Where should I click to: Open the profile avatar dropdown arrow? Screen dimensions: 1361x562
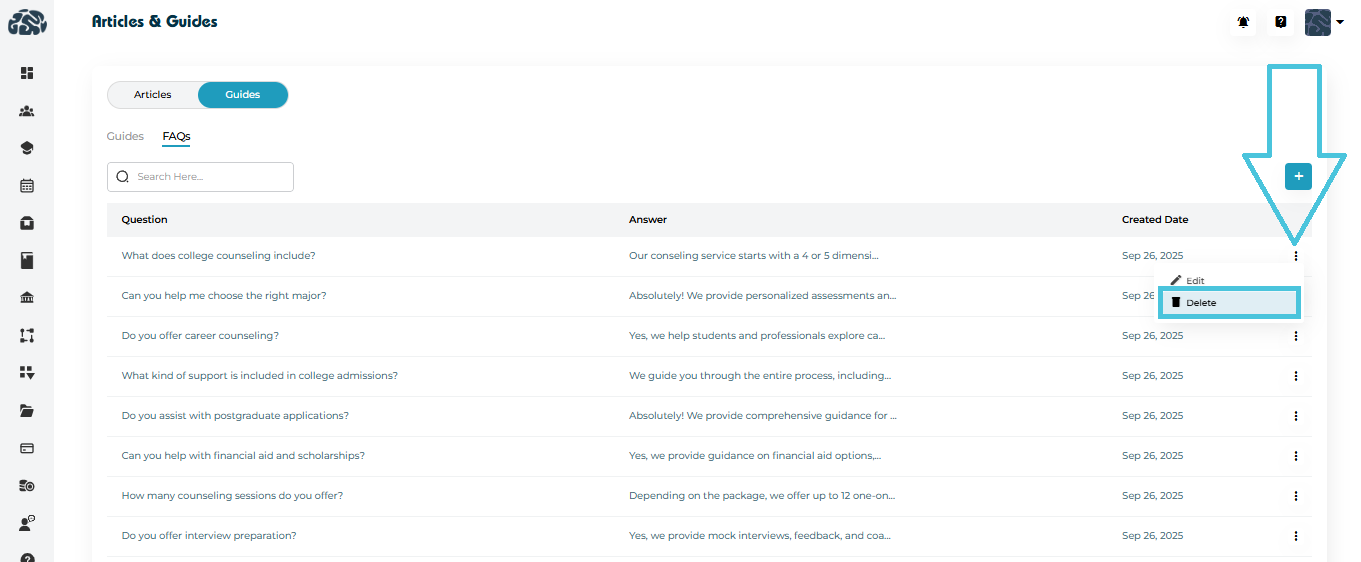point(1339,22)
